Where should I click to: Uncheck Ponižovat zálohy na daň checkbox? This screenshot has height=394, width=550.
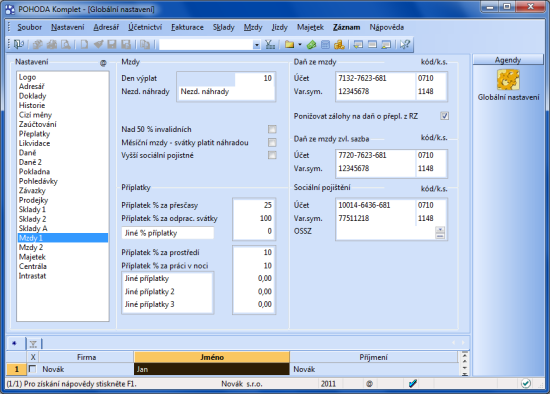pos(444,116)
